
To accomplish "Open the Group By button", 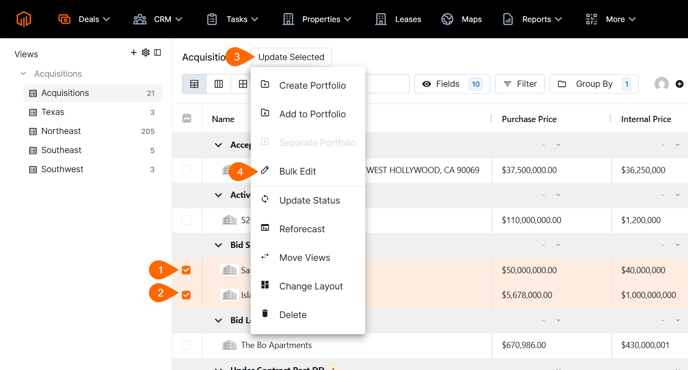I will [594, 84].
